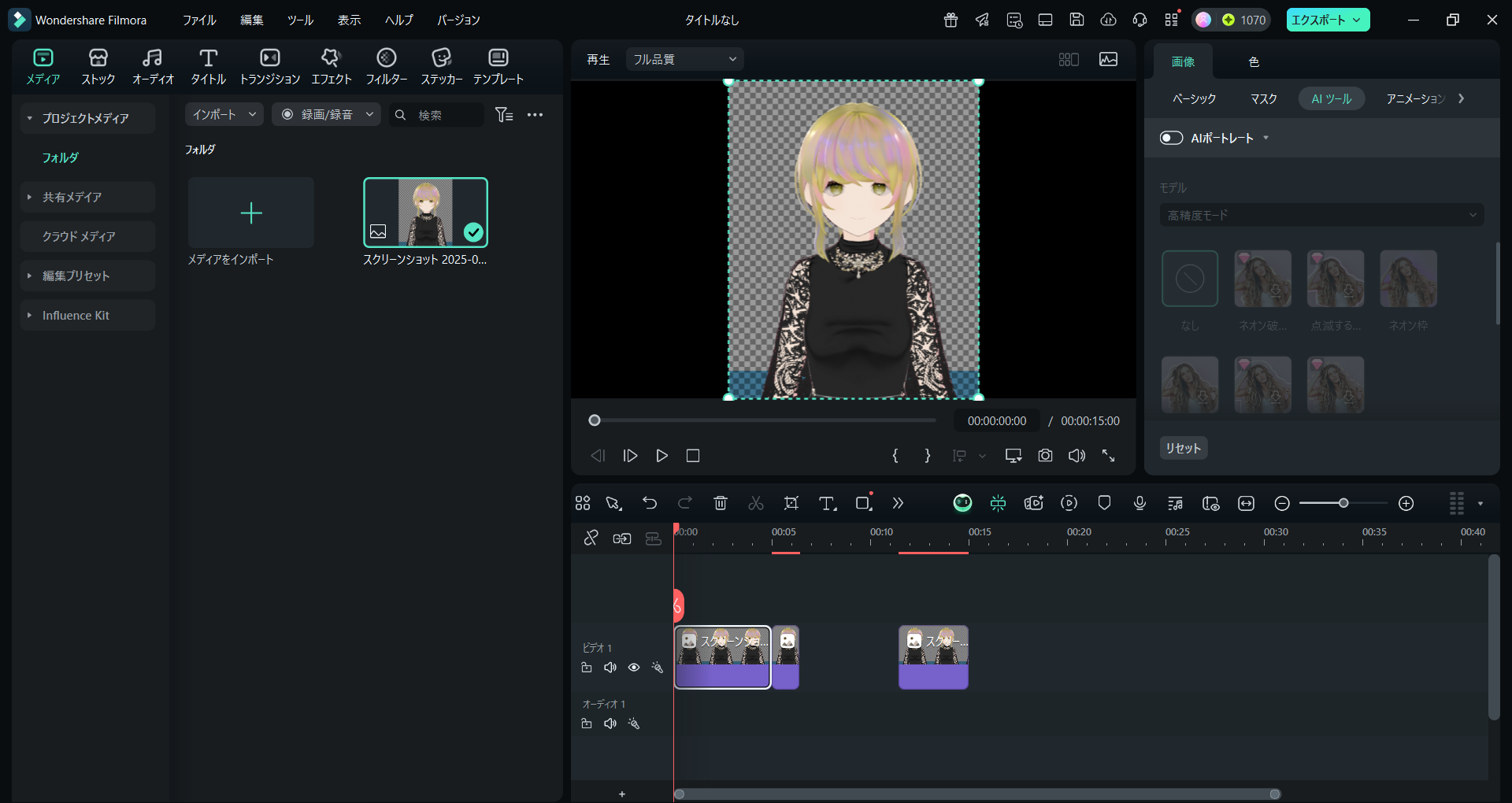The image size is (1512, 803).
Task: Click the redo arrow in timeline toolbar
Action: (x=685, y=503)
